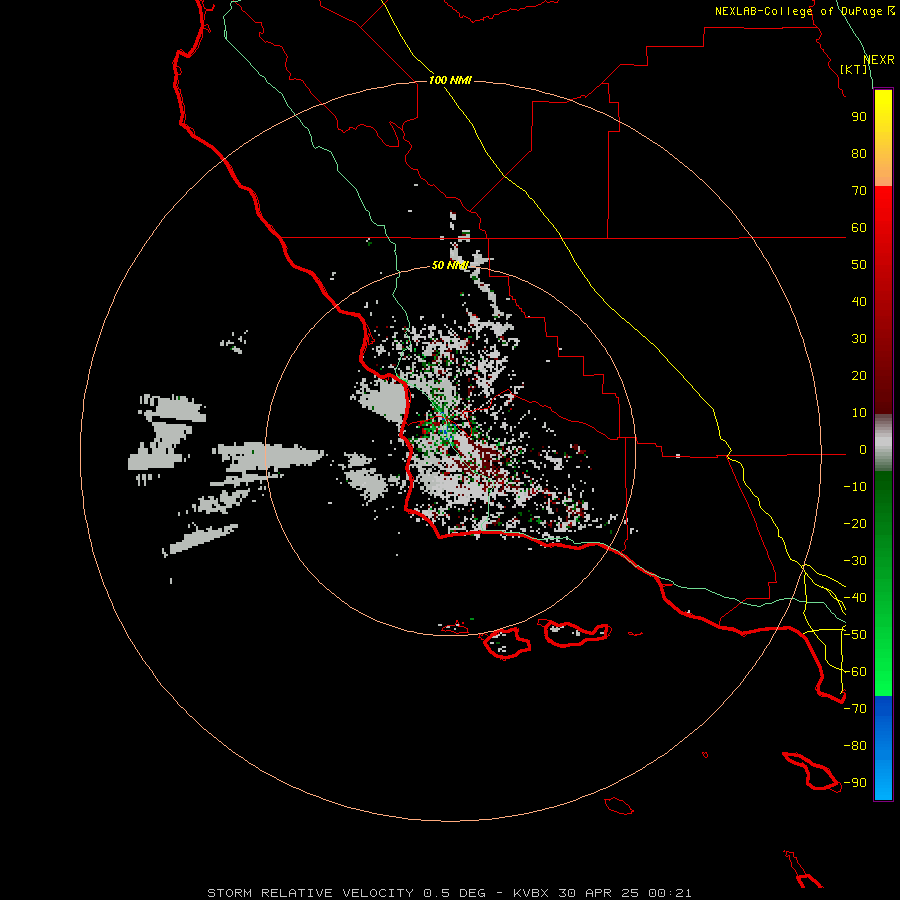Screen dimensions: 900x900
Task: Click the 20 value on velocity scale
Action: point(859,376)
